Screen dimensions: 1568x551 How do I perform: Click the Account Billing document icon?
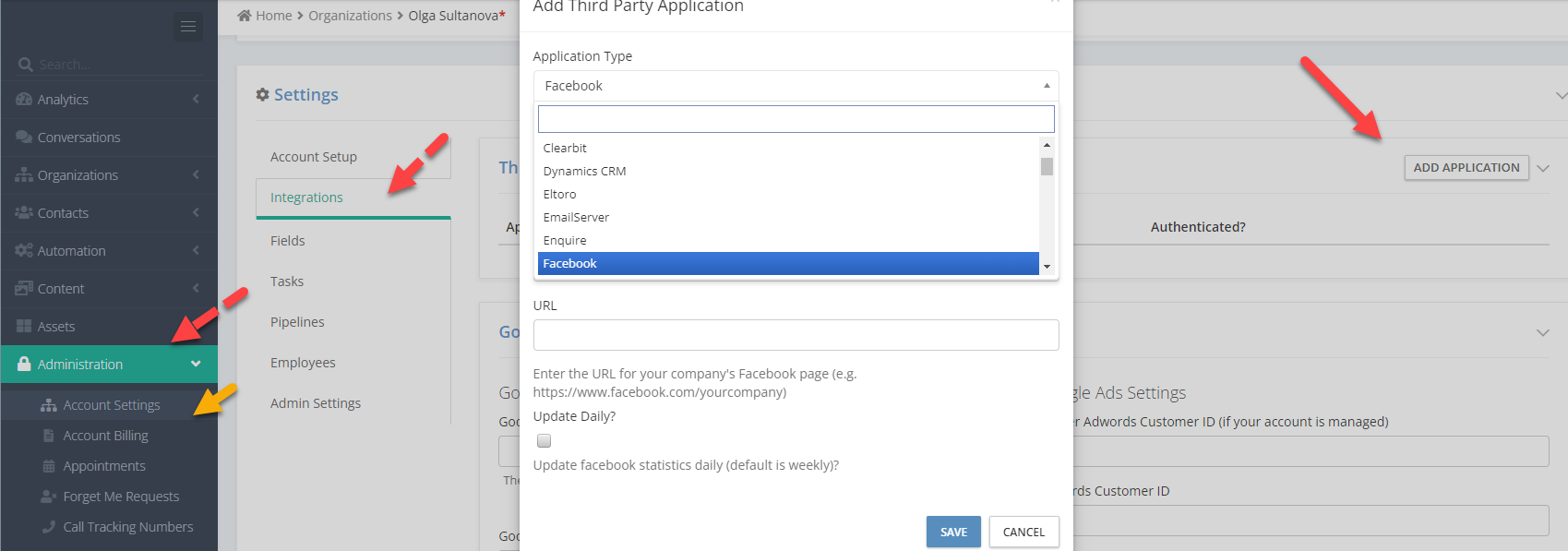point(49,436)
